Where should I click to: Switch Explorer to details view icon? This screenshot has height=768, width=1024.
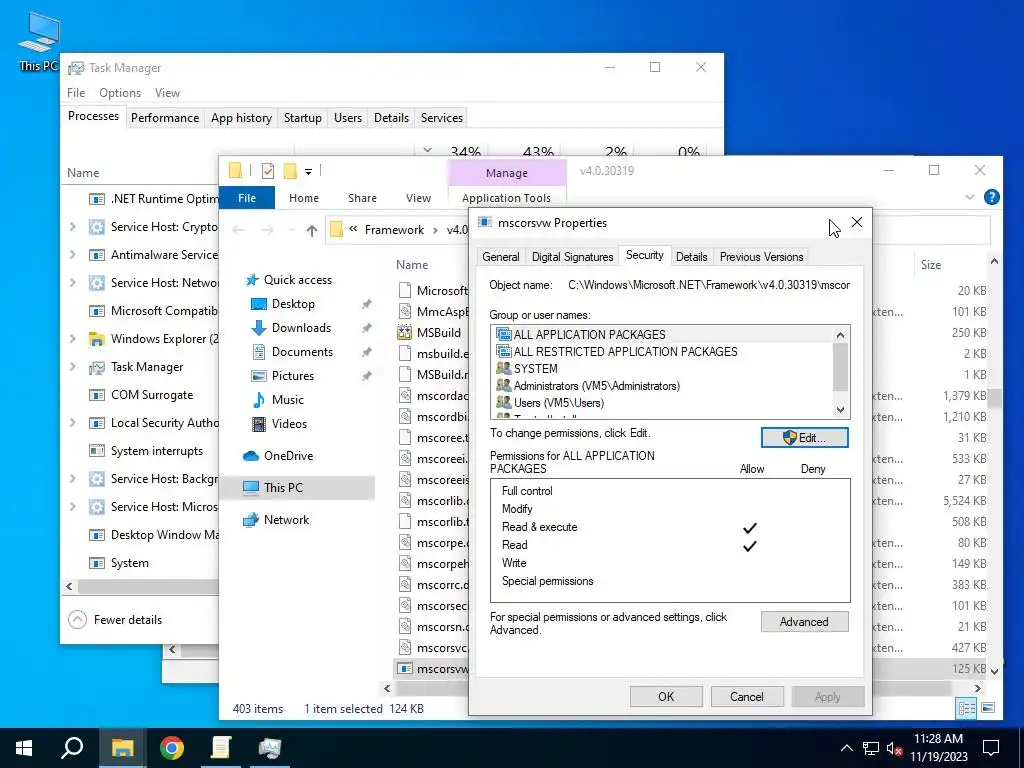966,708
